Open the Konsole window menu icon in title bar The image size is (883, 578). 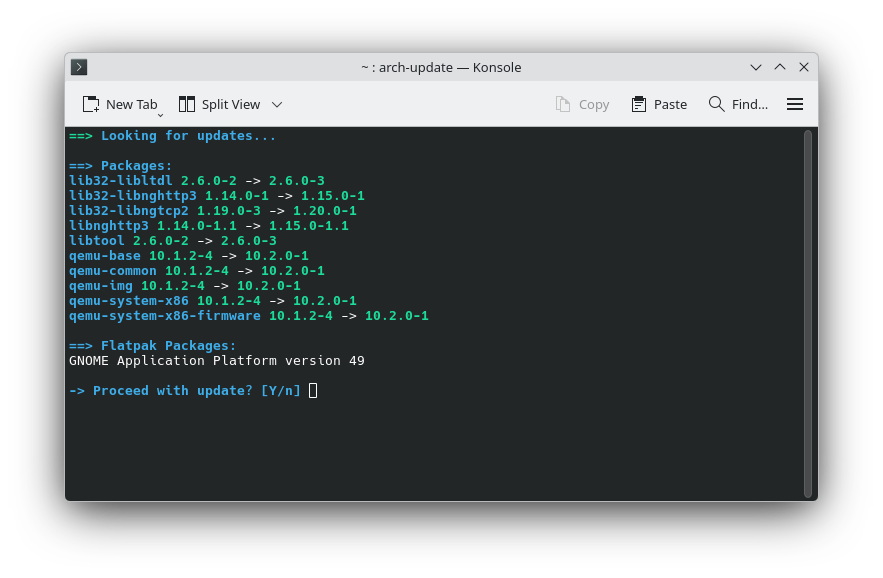click(x=79, y=67)
